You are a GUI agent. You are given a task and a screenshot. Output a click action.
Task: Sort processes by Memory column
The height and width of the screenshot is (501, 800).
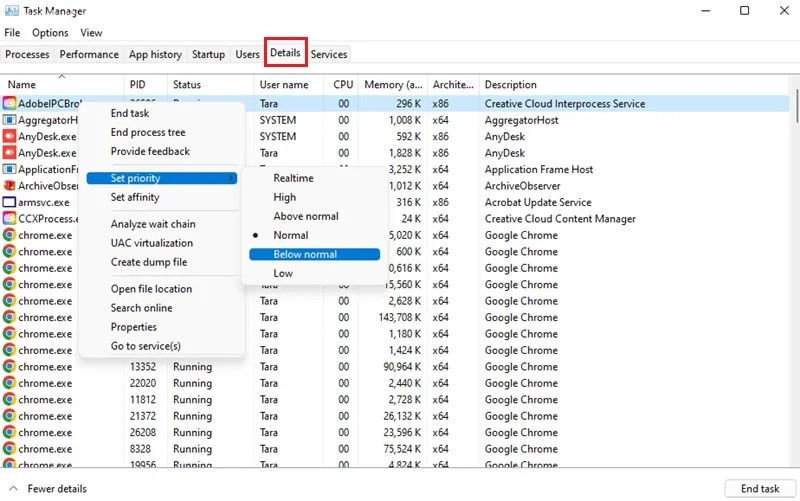point(392,85)
